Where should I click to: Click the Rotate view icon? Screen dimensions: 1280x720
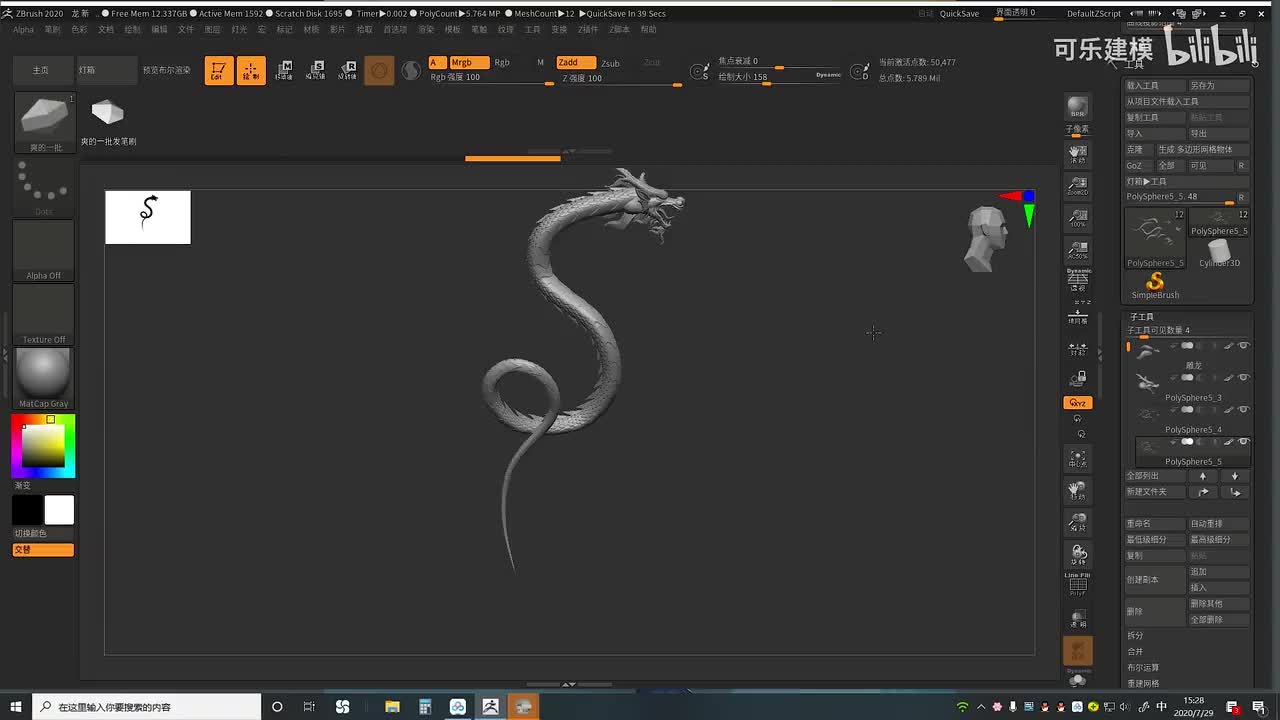click(1077, 554)
